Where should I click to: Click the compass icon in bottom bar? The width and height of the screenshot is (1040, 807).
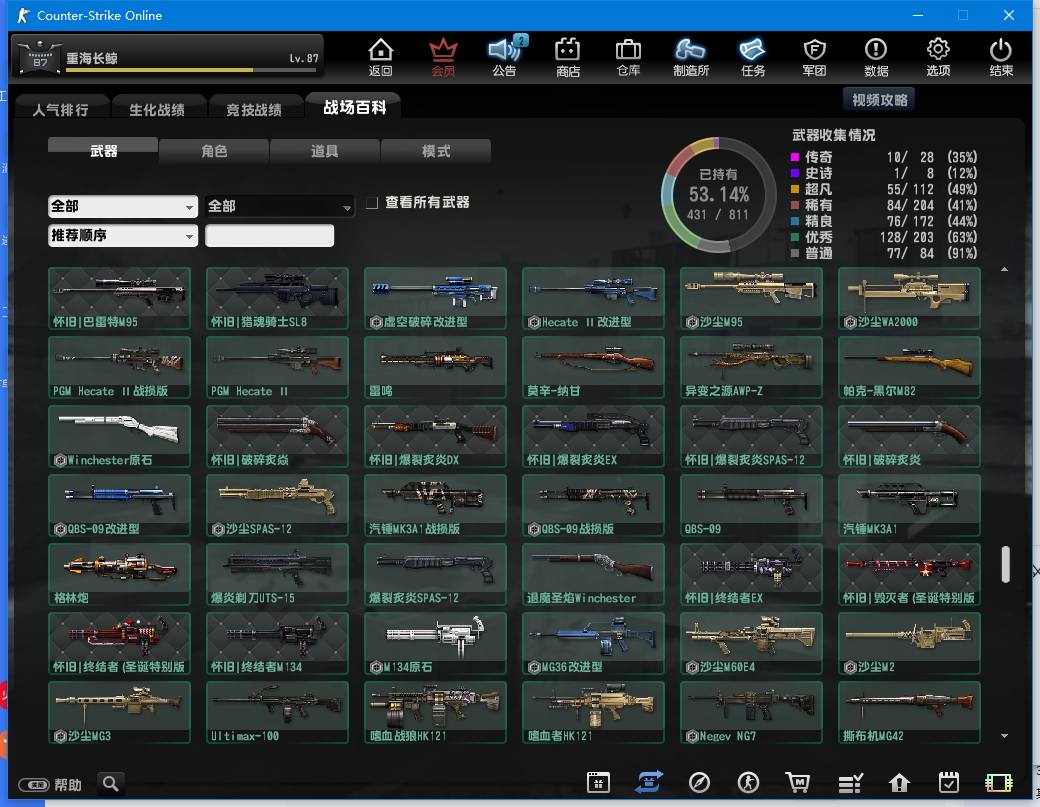click(x=699, y=782)
